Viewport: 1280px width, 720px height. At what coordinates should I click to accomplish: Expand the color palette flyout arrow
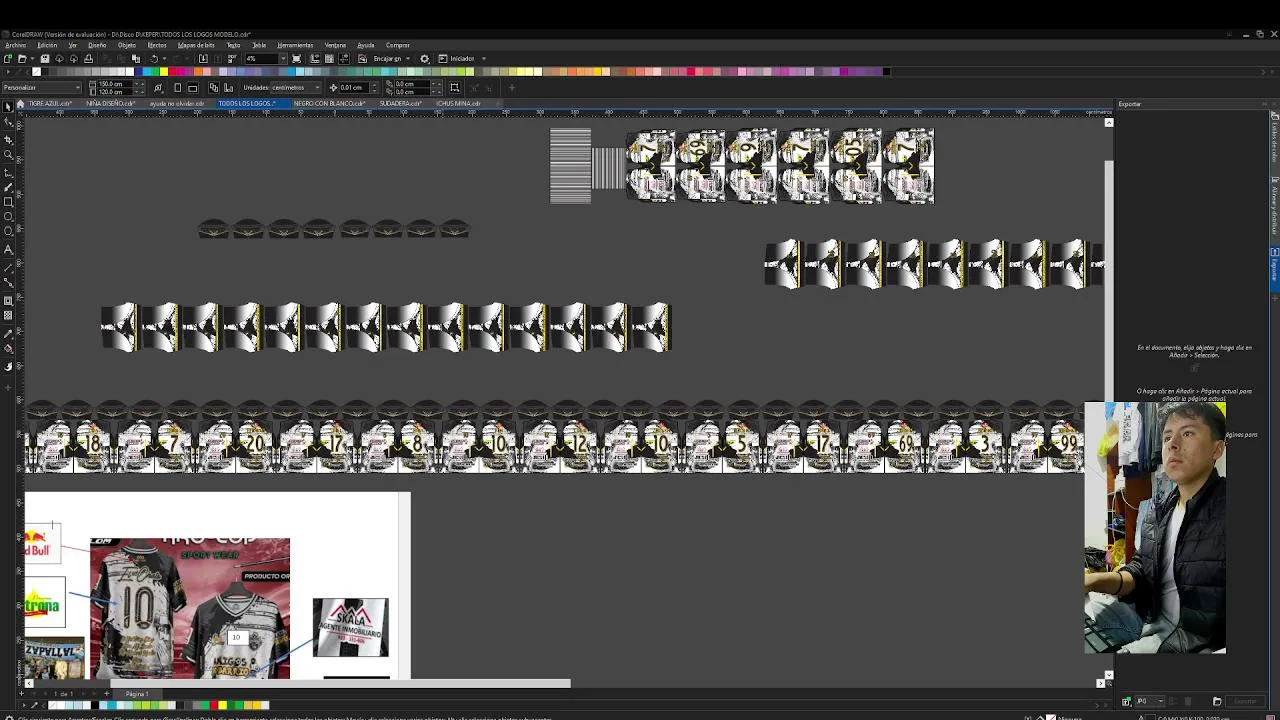(8, 72)
